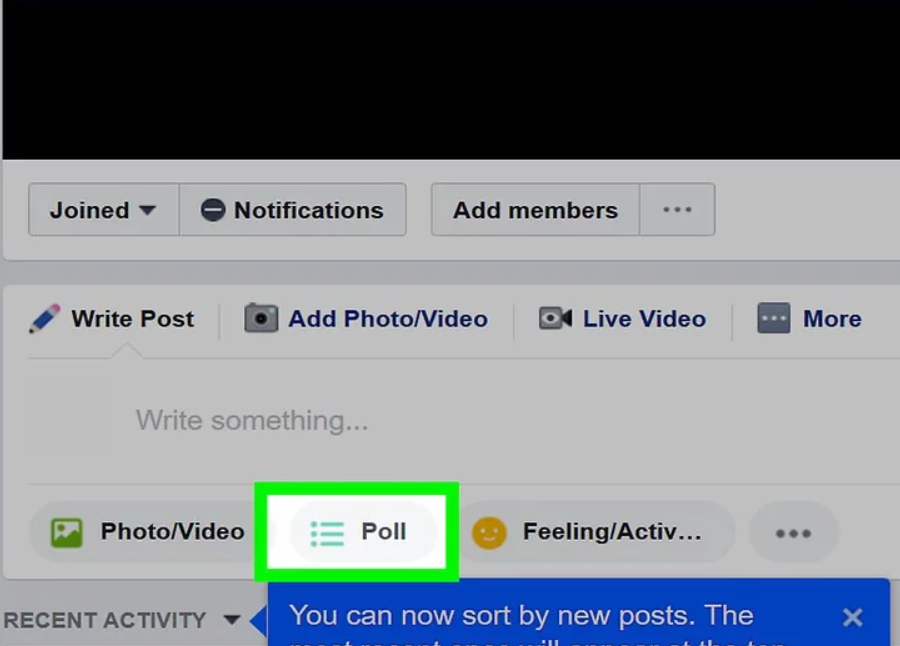Click the video camera icon for Live Video
This screenshot has width=900, height=646.
(x=555, y=318)
